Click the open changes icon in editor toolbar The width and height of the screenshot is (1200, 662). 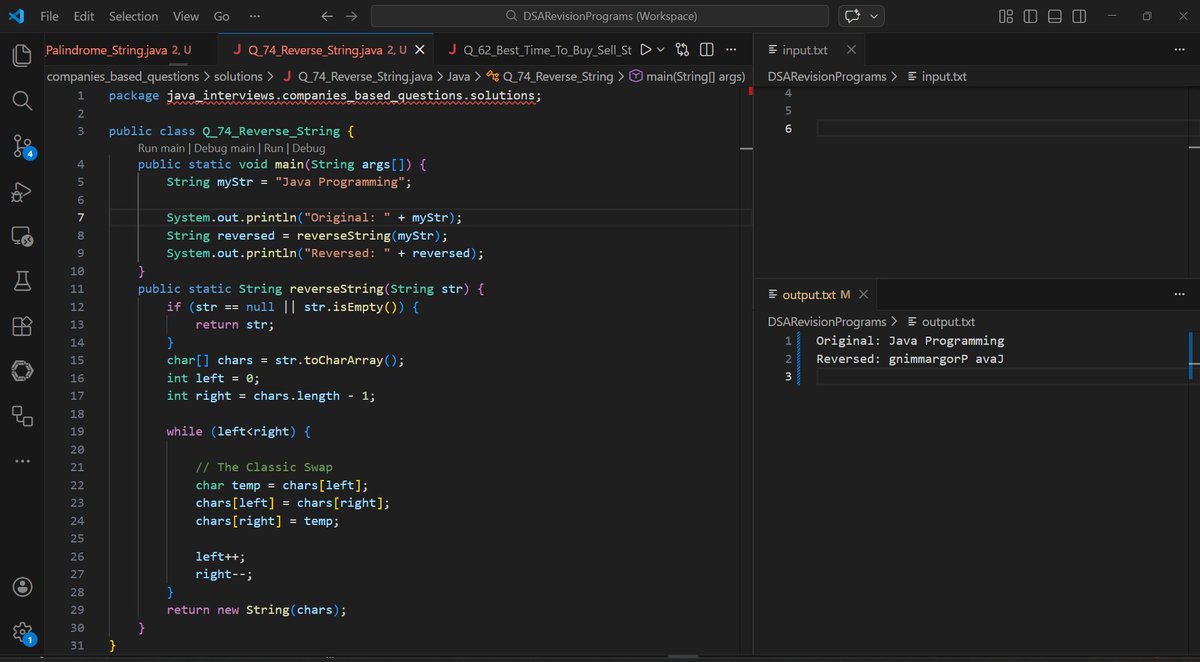(683, 50)
